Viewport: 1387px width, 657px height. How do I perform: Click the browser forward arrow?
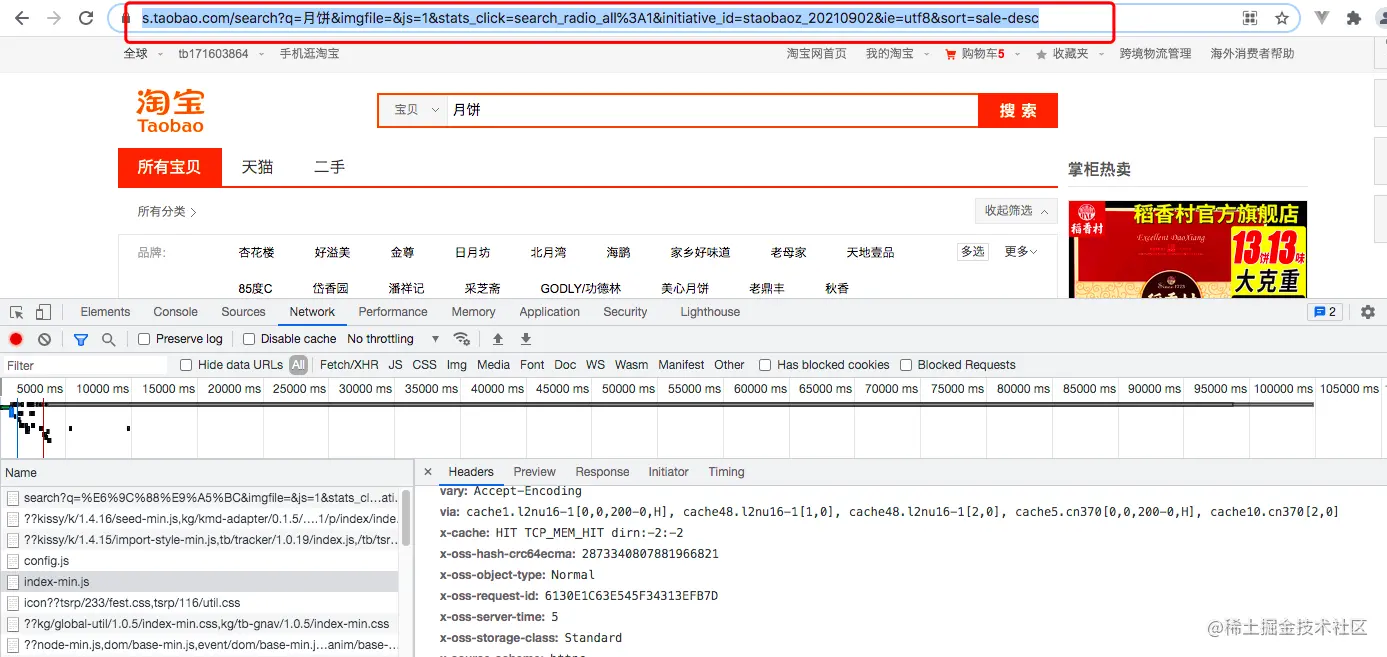click(x=54, y=18)
